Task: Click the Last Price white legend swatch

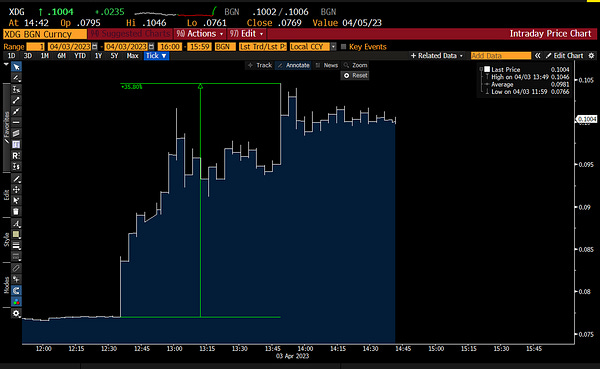Action: click(x=487, y=69)
